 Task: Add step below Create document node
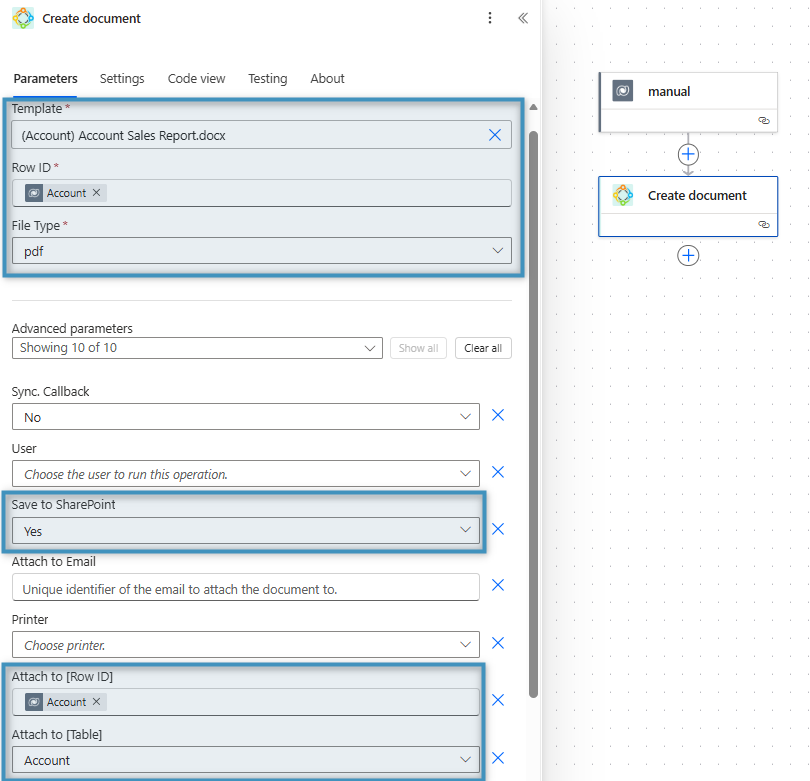click(688, 255)
